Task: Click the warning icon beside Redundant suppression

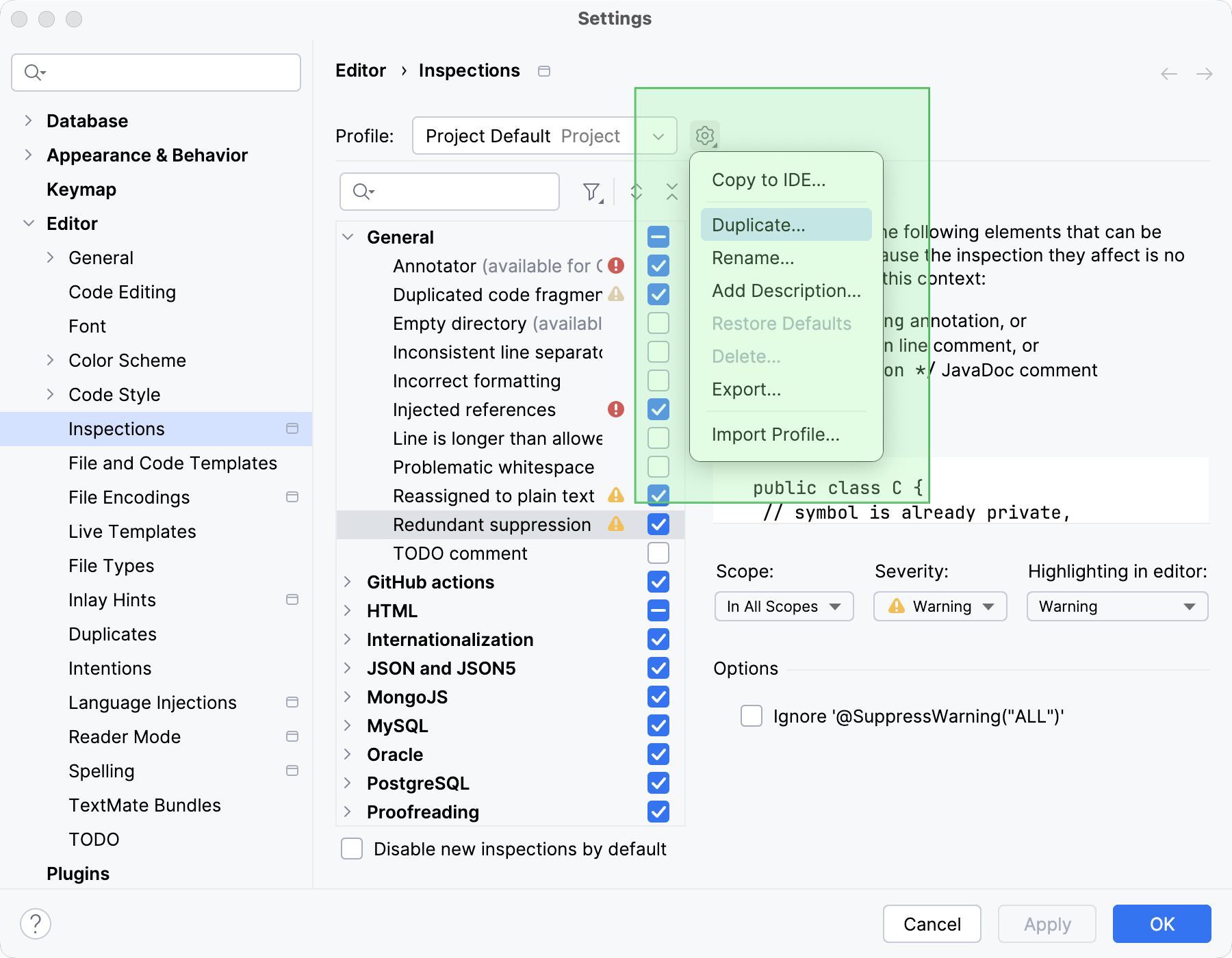Action: click(617, 524)
